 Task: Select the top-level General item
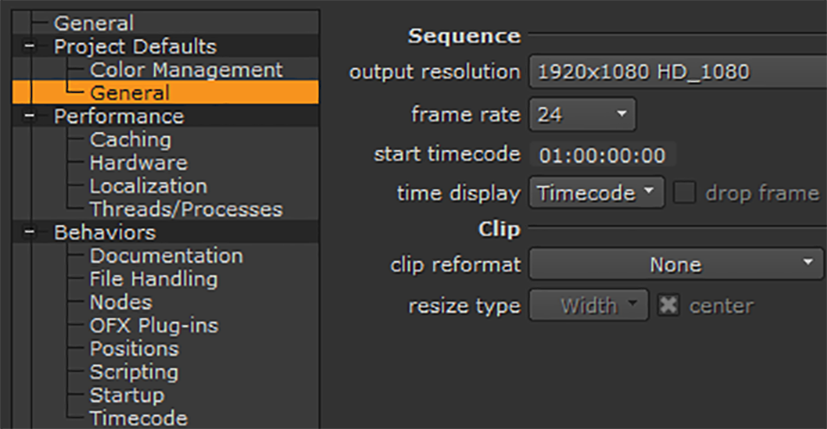point(93,22)
